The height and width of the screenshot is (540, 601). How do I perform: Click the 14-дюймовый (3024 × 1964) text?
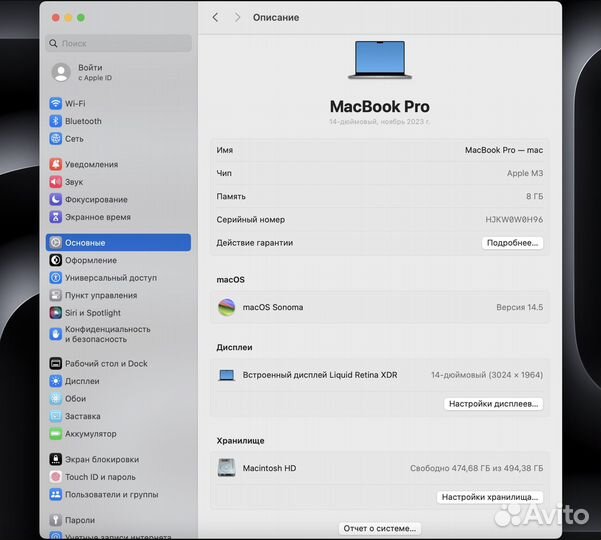pos(487,375)
